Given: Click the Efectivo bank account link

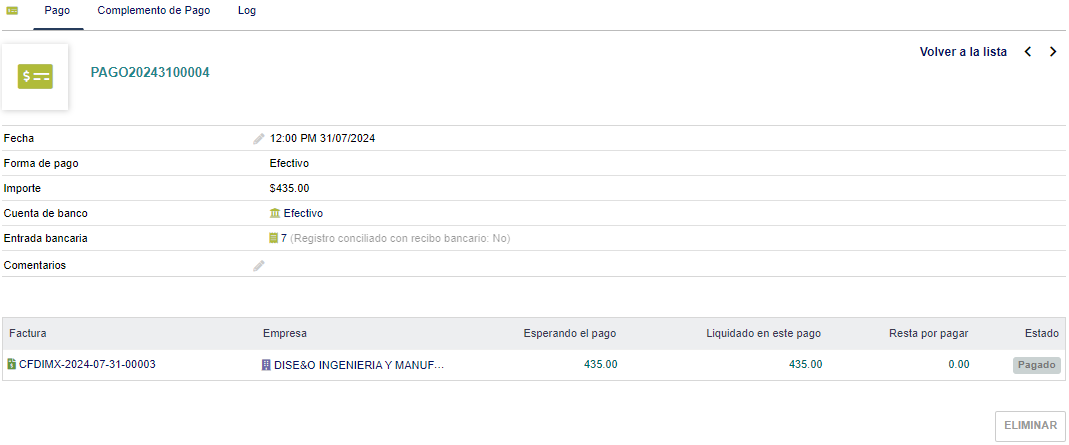Looking at the screenshot, I should tap(303, 213).
